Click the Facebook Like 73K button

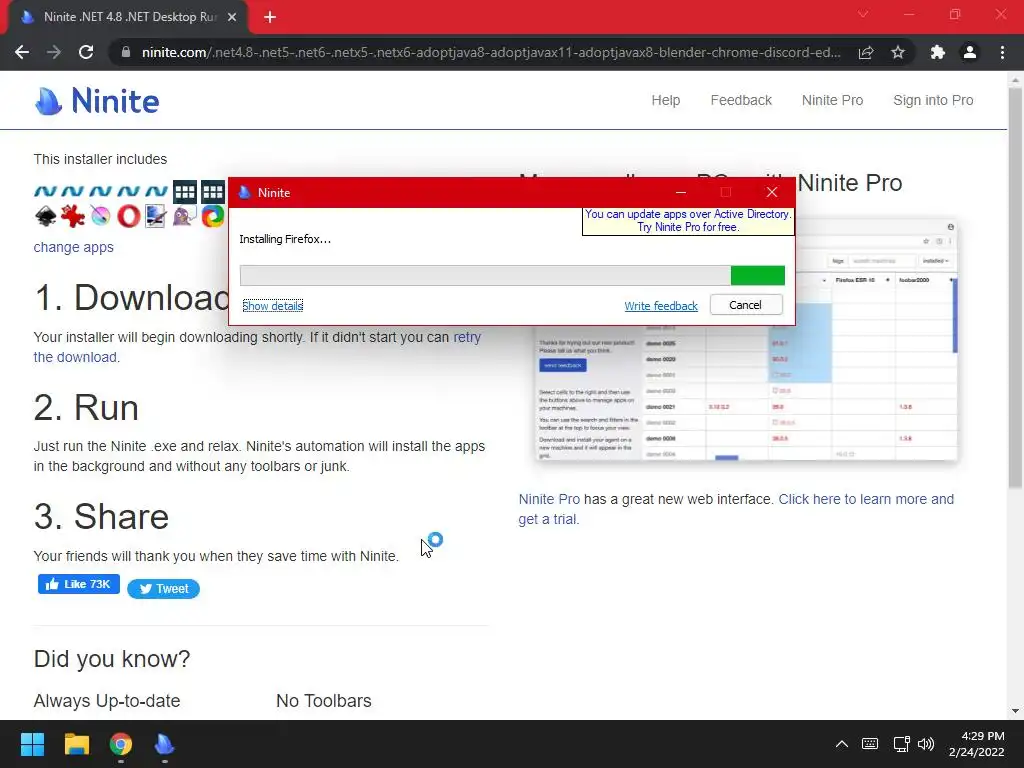pyautogui.click(x=78, y=584)
